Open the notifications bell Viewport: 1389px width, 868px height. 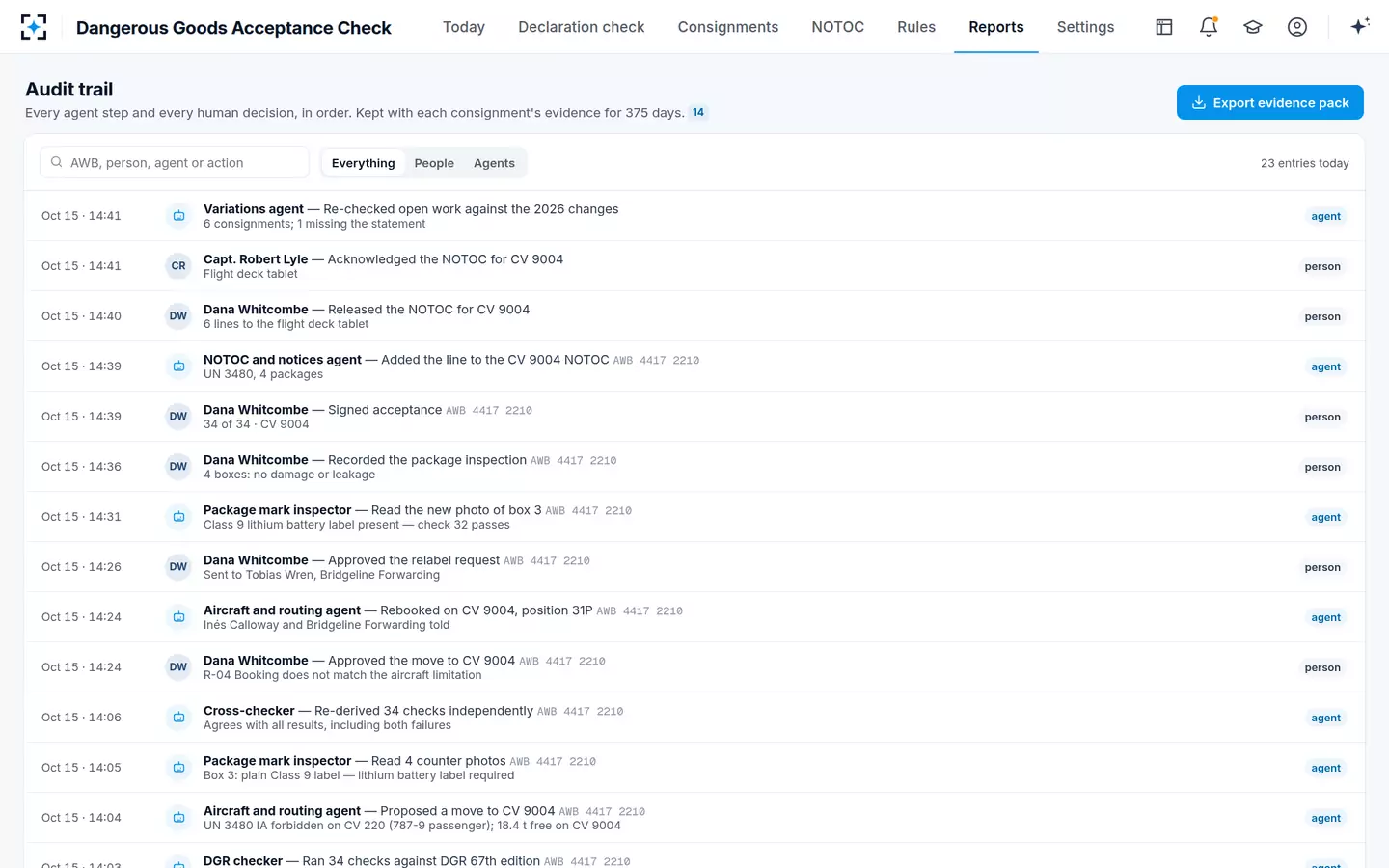coord(1209,27)
